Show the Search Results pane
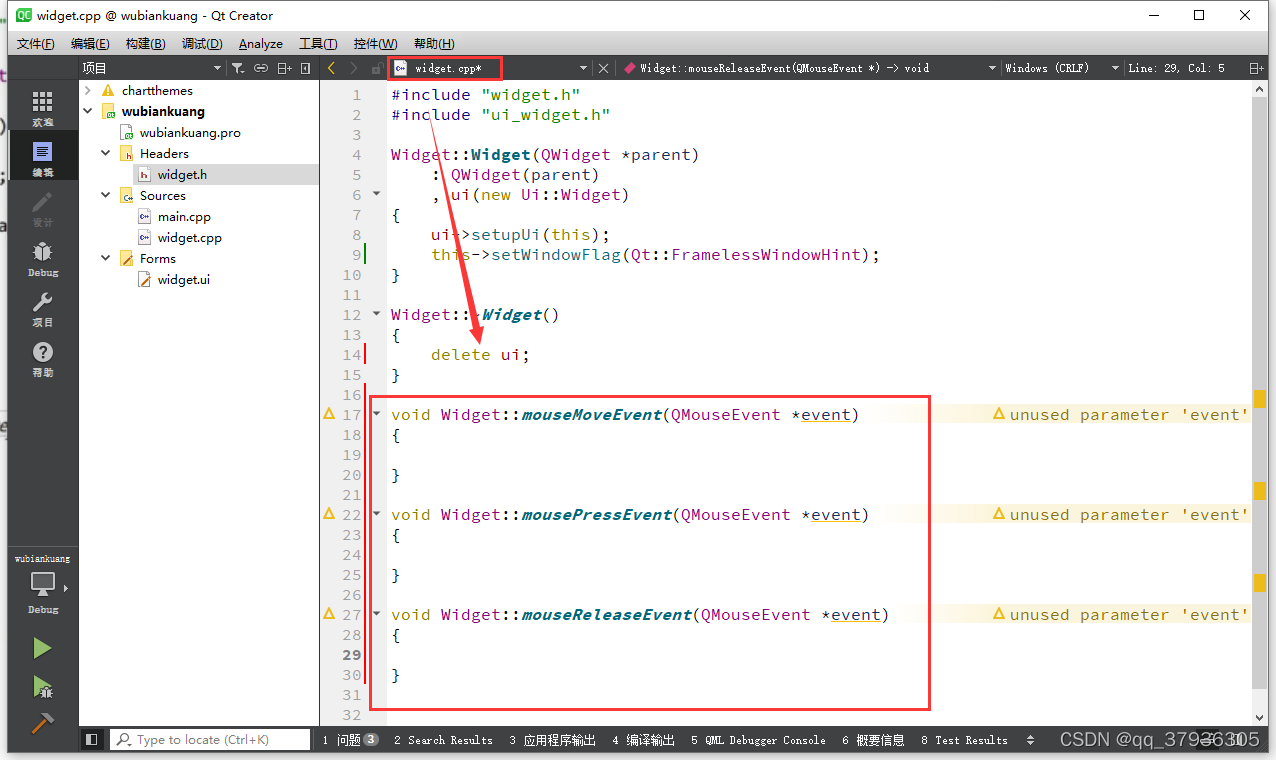This screenshot has height=760, width=1276. click(443, 740)
